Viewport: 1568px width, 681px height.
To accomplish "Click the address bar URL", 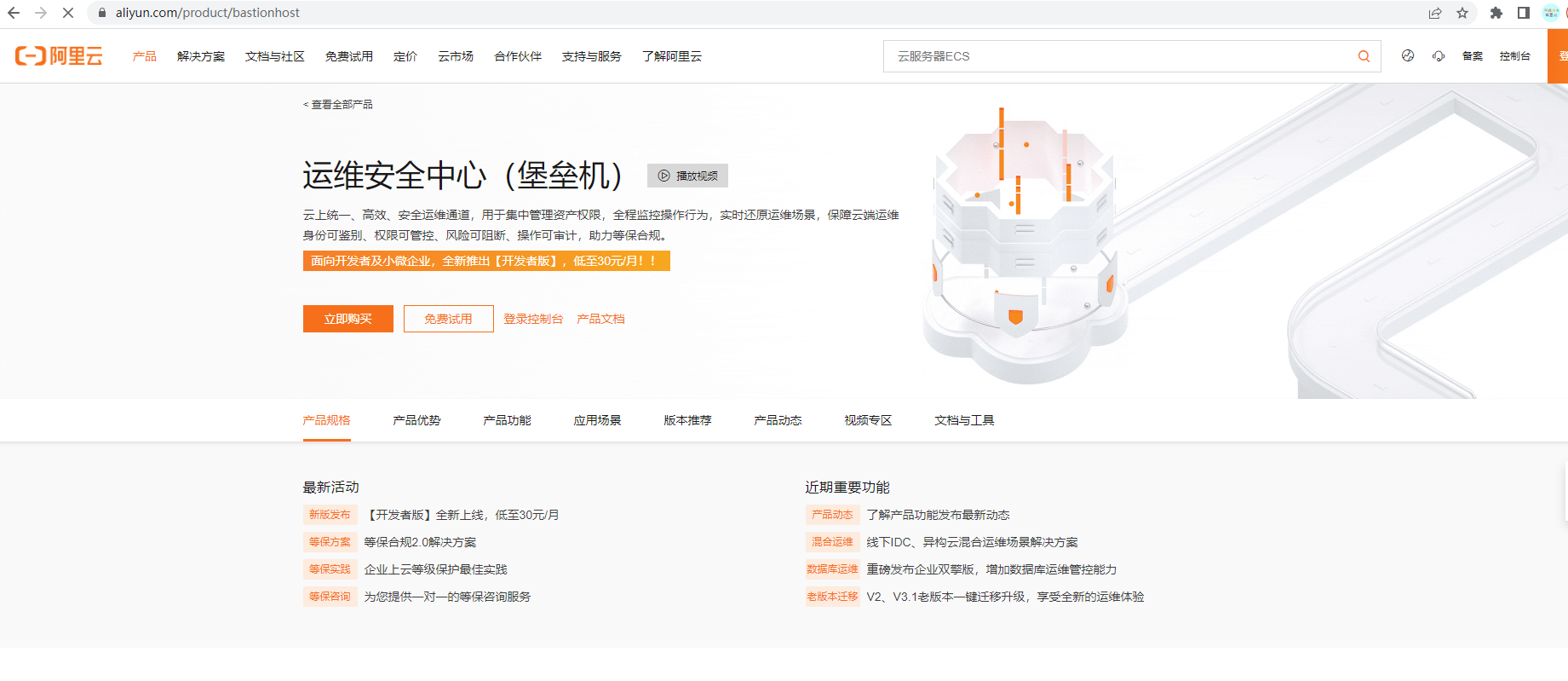I will 208,13.
